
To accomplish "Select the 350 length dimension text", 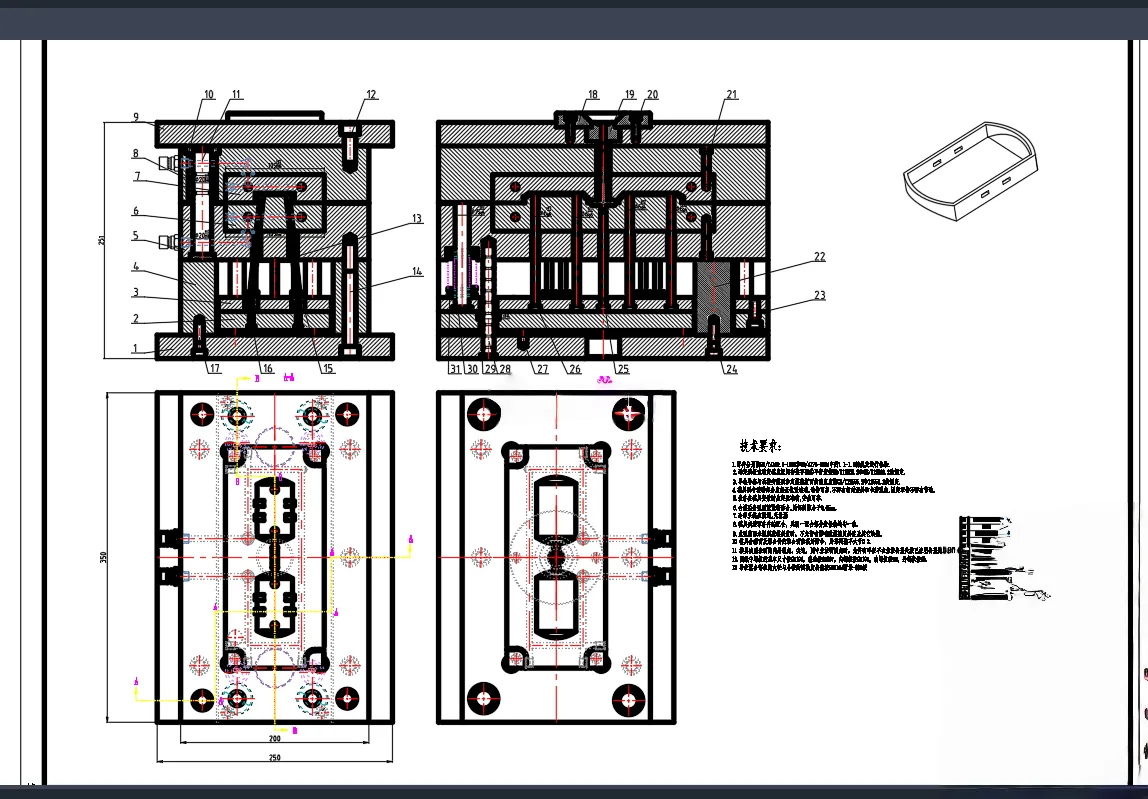I will pyautogui.click(x=103, y=557).
